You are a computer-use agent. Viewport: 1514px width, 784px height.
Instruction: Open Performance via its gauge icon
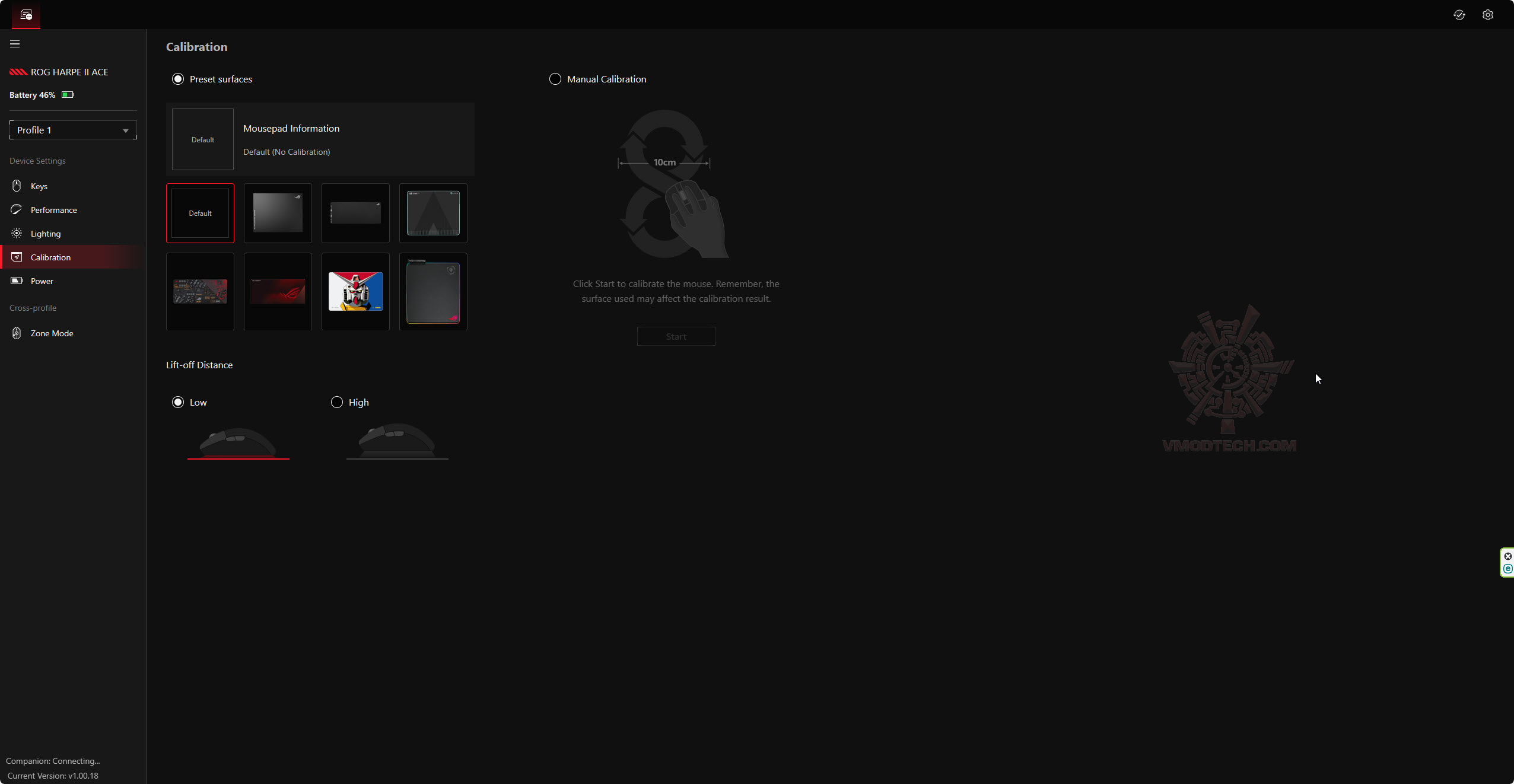pos(17,209)
